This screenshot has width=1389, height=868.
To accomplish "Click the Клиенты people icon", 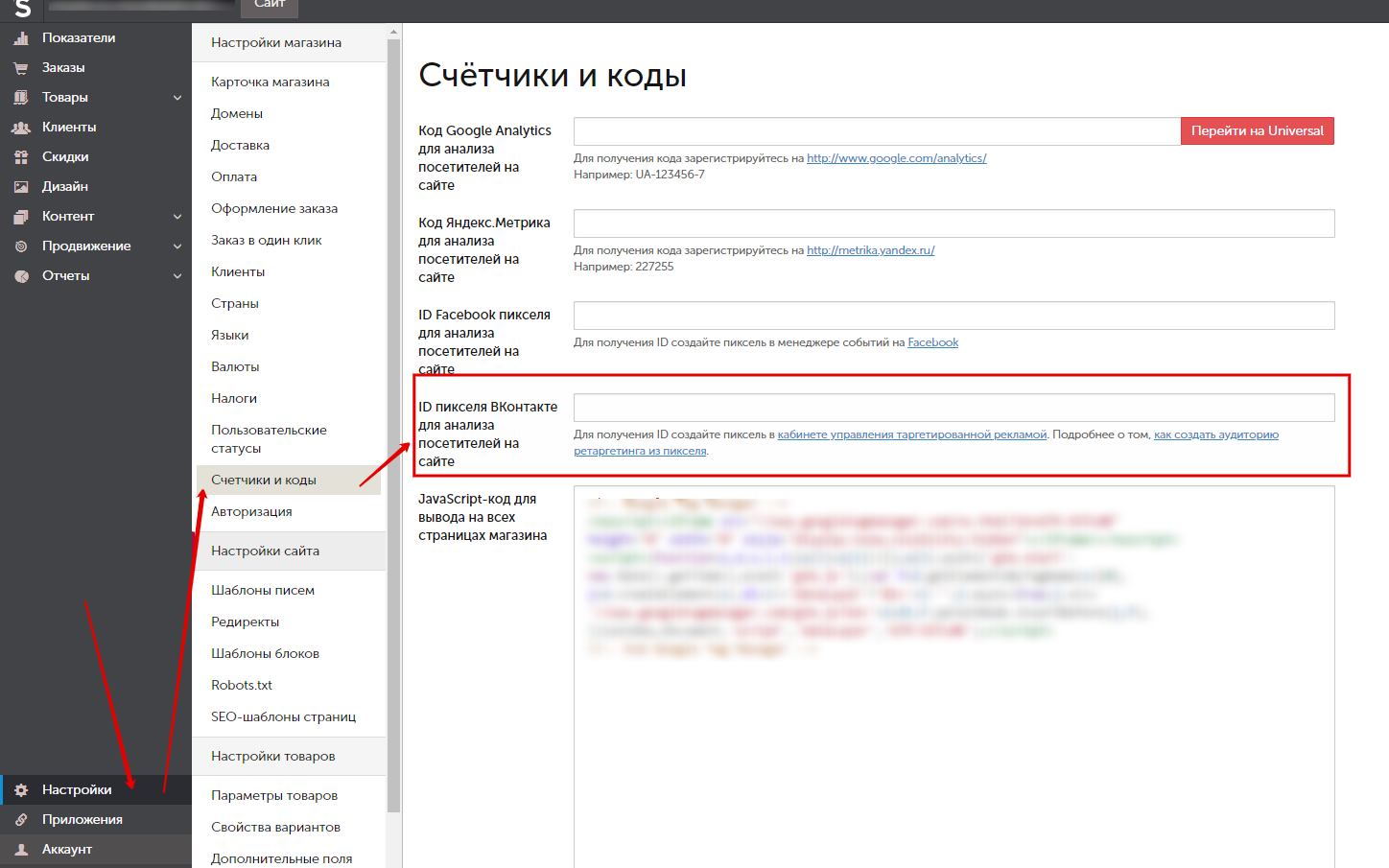I will coord(21,128).
